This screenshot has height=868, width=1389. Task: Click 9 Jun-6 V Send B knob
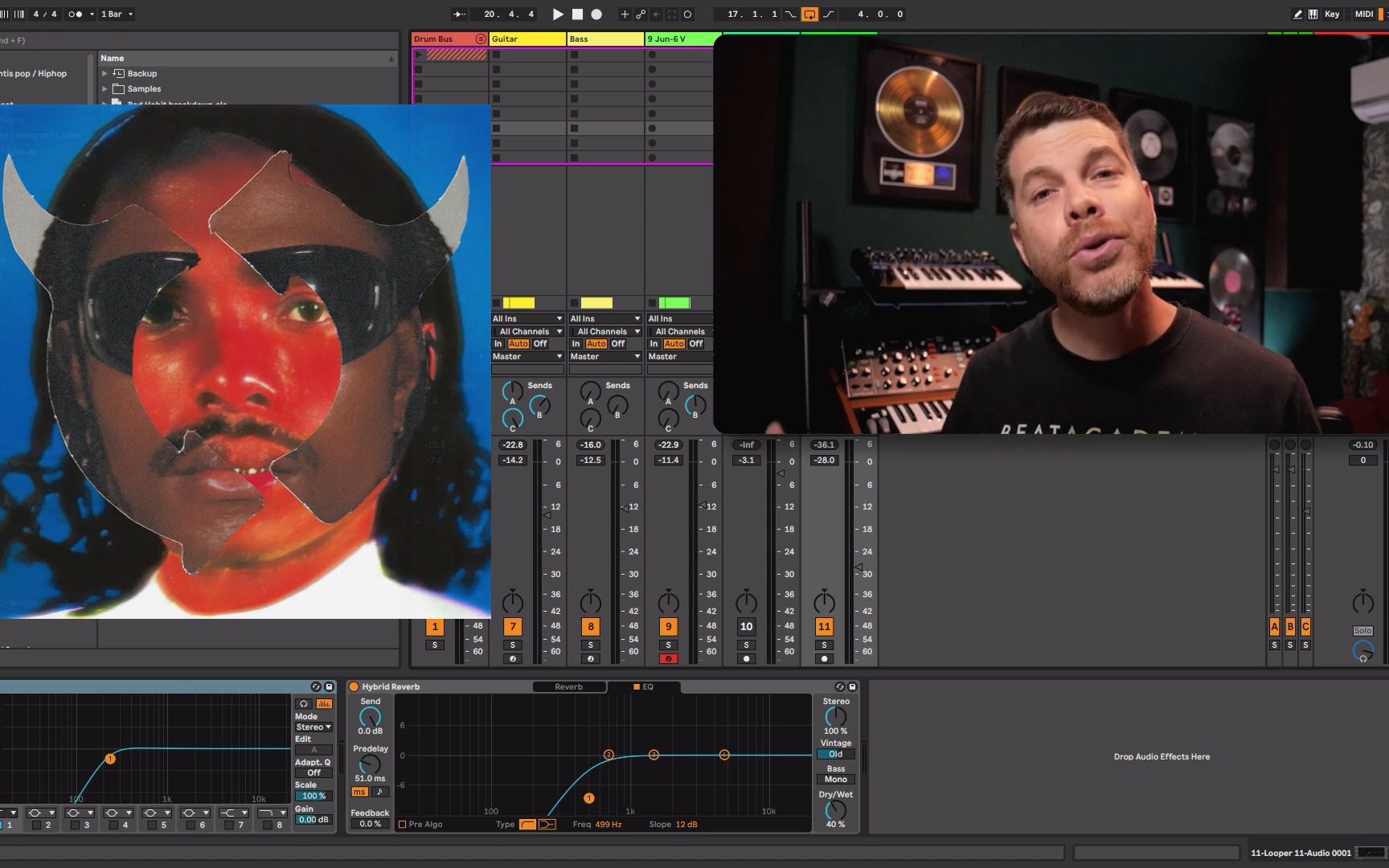click(x=696, y=404)
